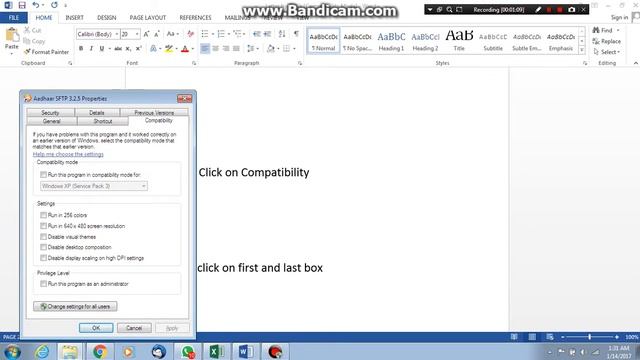The image size is (640, 360).
Task: Click the Windows Start button
Action: pyautogui.click(x=12, y=351)
